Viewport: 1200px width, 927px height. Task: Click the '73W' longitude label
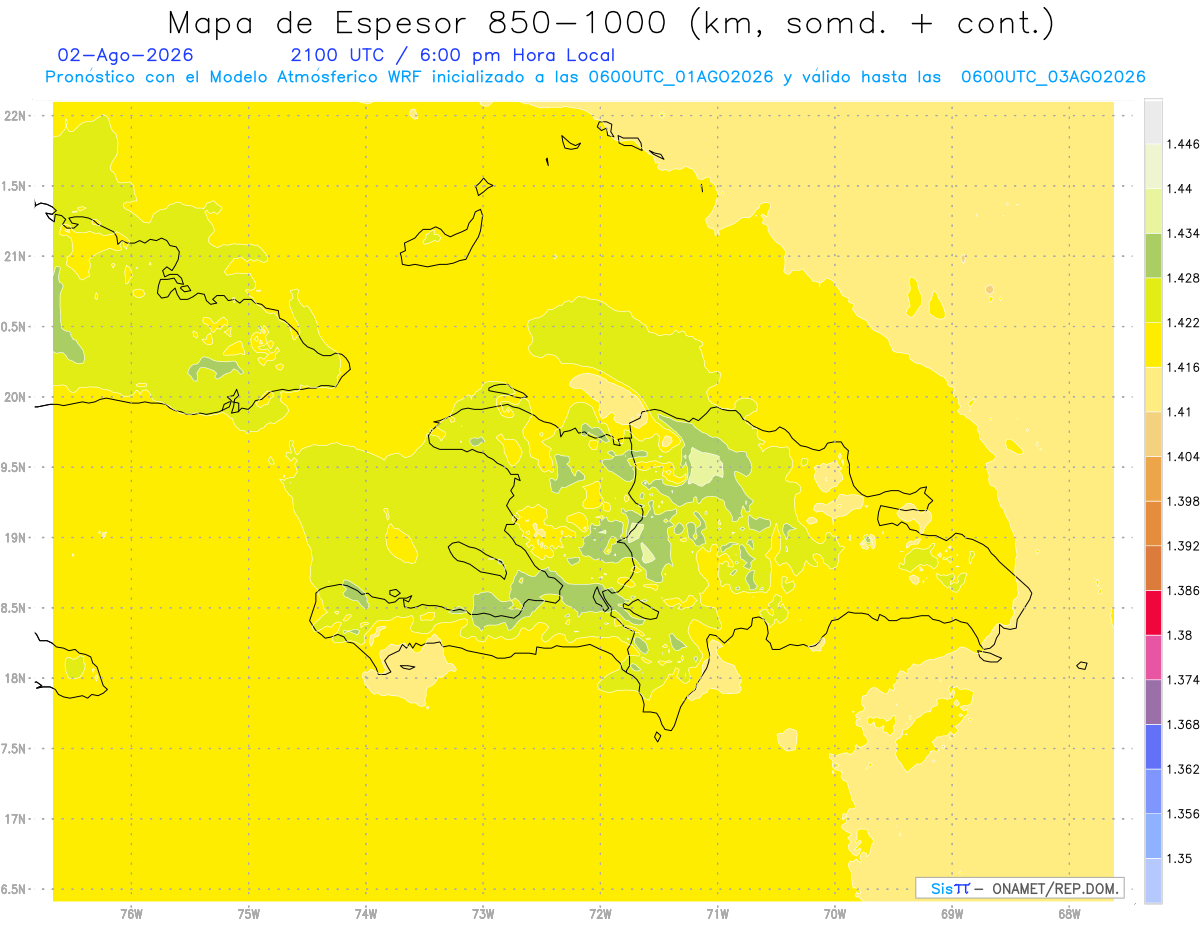(x=483, y=913)
